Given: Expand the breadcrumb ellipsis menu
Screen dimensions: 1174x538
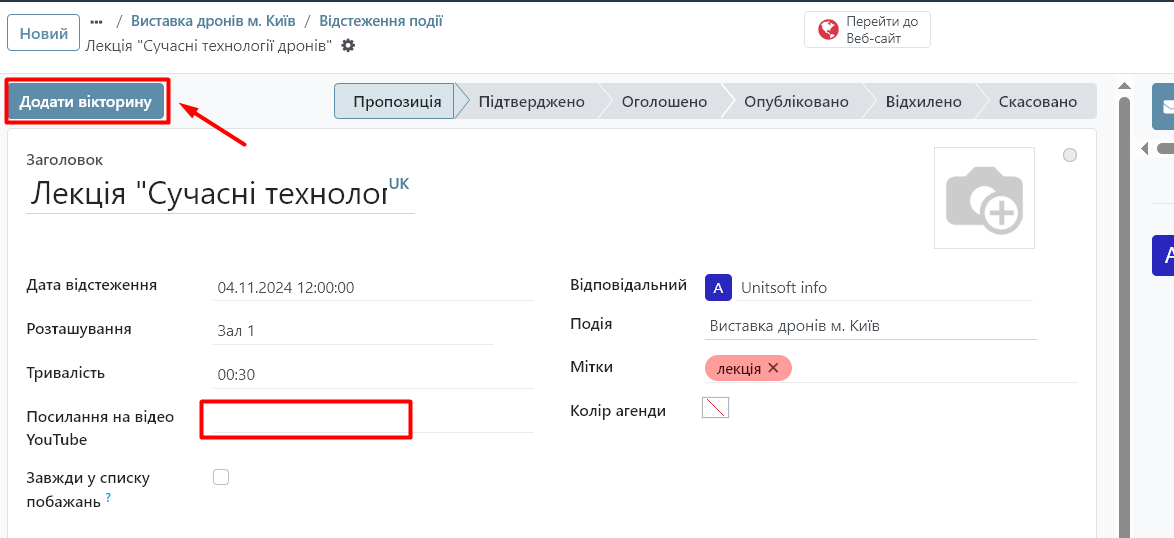Looking at the screenshot, I should [97, 21].
